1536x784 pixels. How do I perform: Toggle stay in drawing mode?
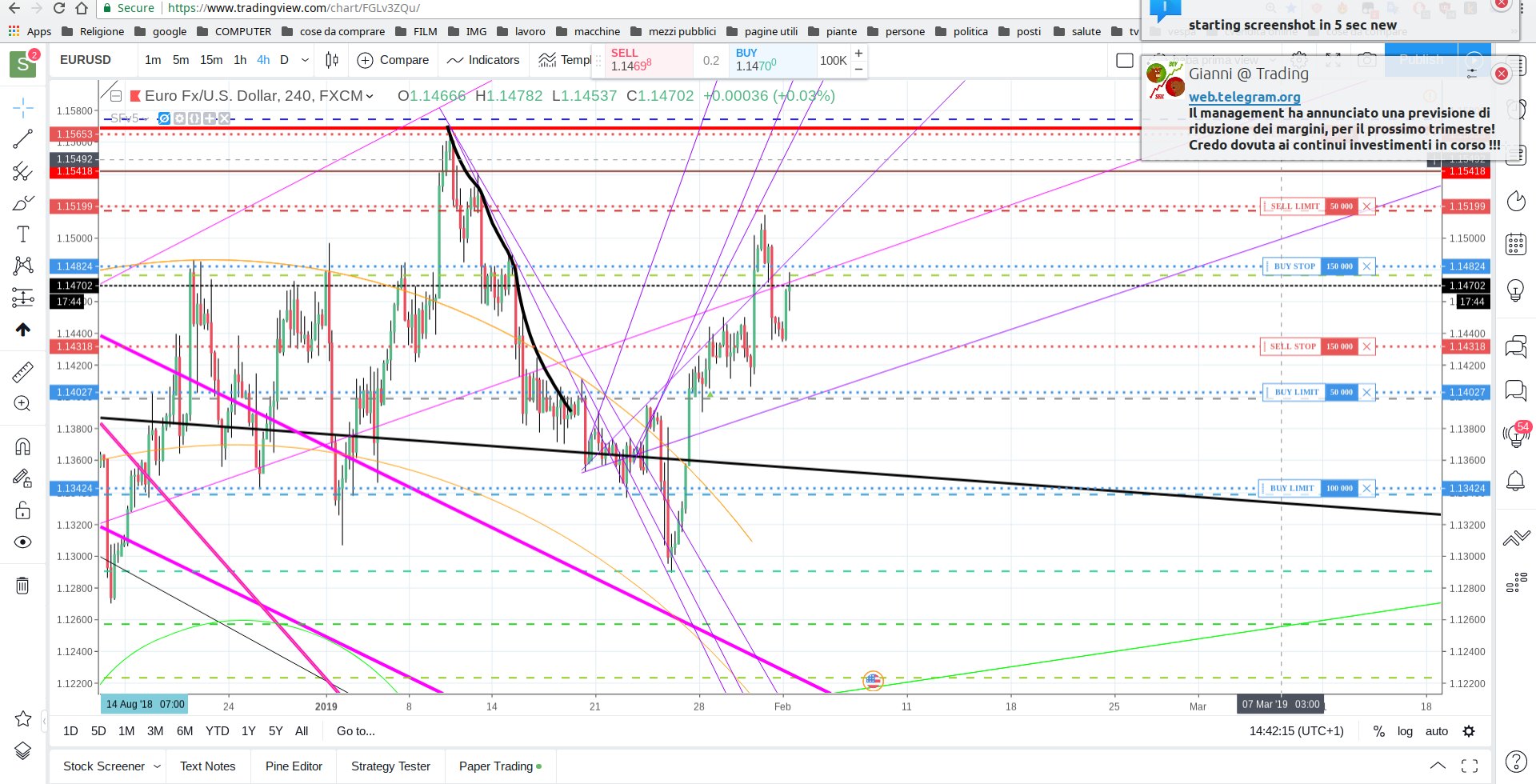(23, 478)
